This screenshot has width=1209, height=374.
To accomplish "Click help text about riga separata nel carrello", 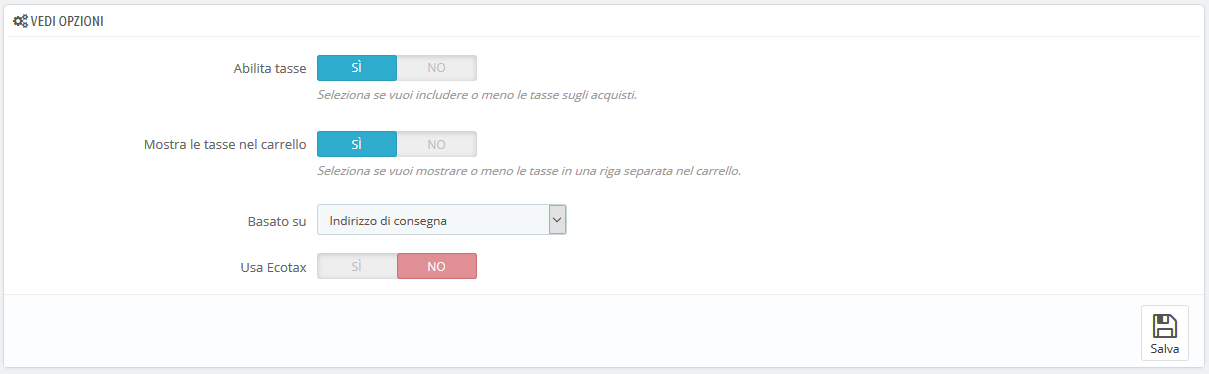I will pos(529,171).
